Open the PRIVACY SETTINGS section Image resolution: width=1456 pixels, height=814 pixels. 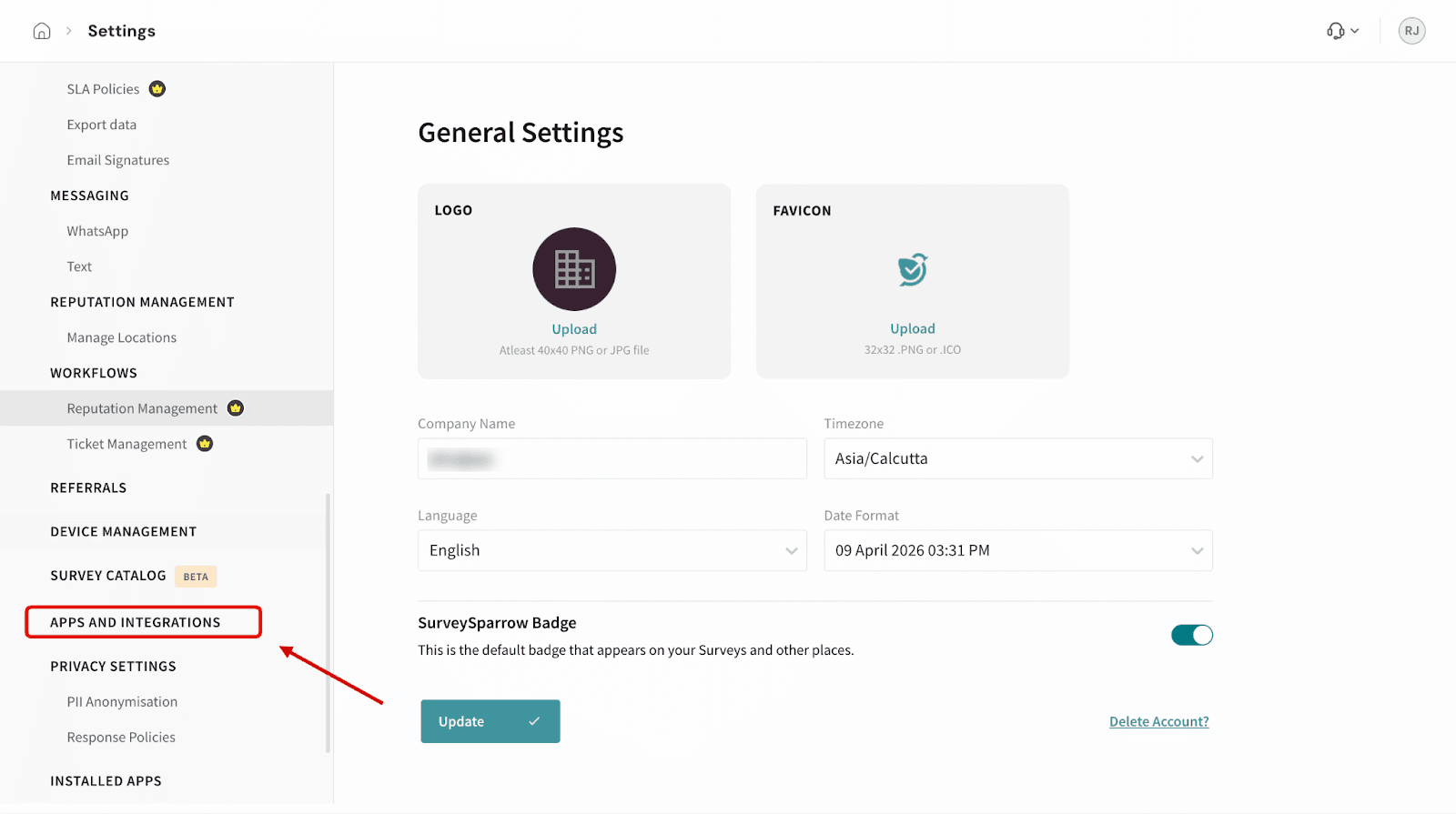point(113,666)
